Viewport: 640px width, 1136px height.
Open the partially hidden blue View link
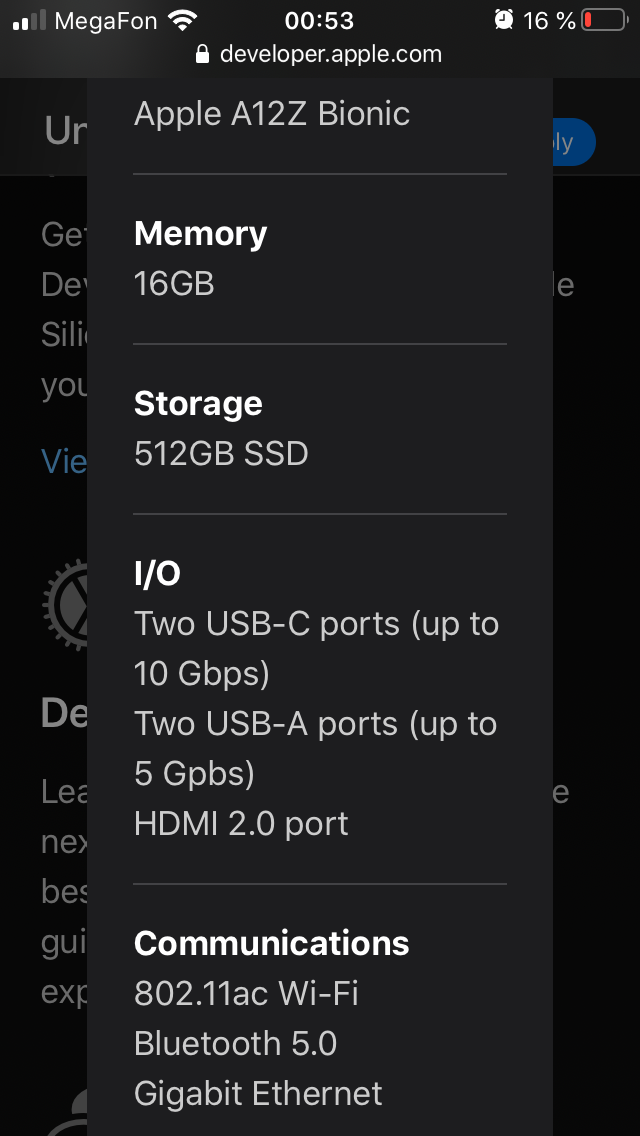[64, 461]
